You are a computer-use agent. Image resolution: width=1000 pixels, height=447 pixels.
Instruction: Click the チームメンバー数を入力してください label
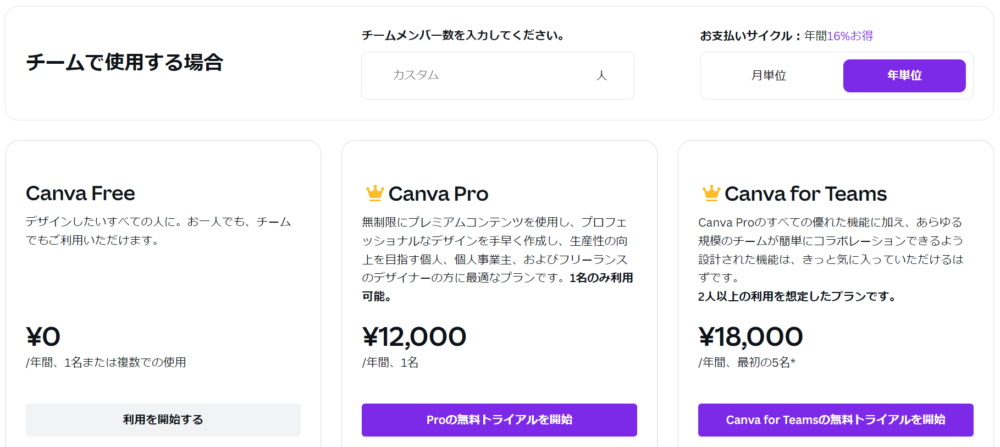(x=462, y=35)
